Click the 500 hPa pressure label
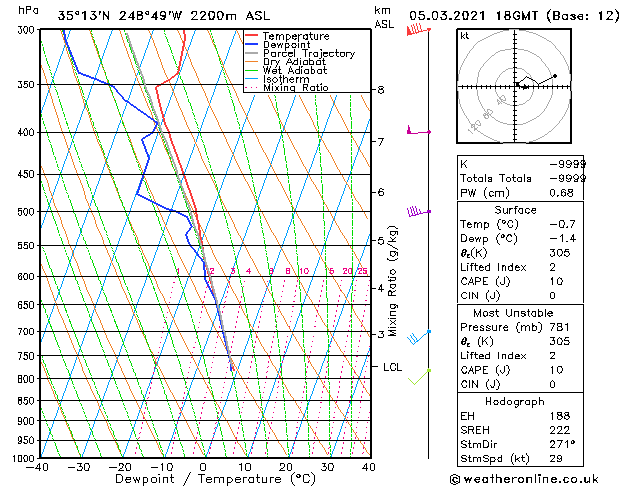The image size is (629, 486). (x=28, y=212)
